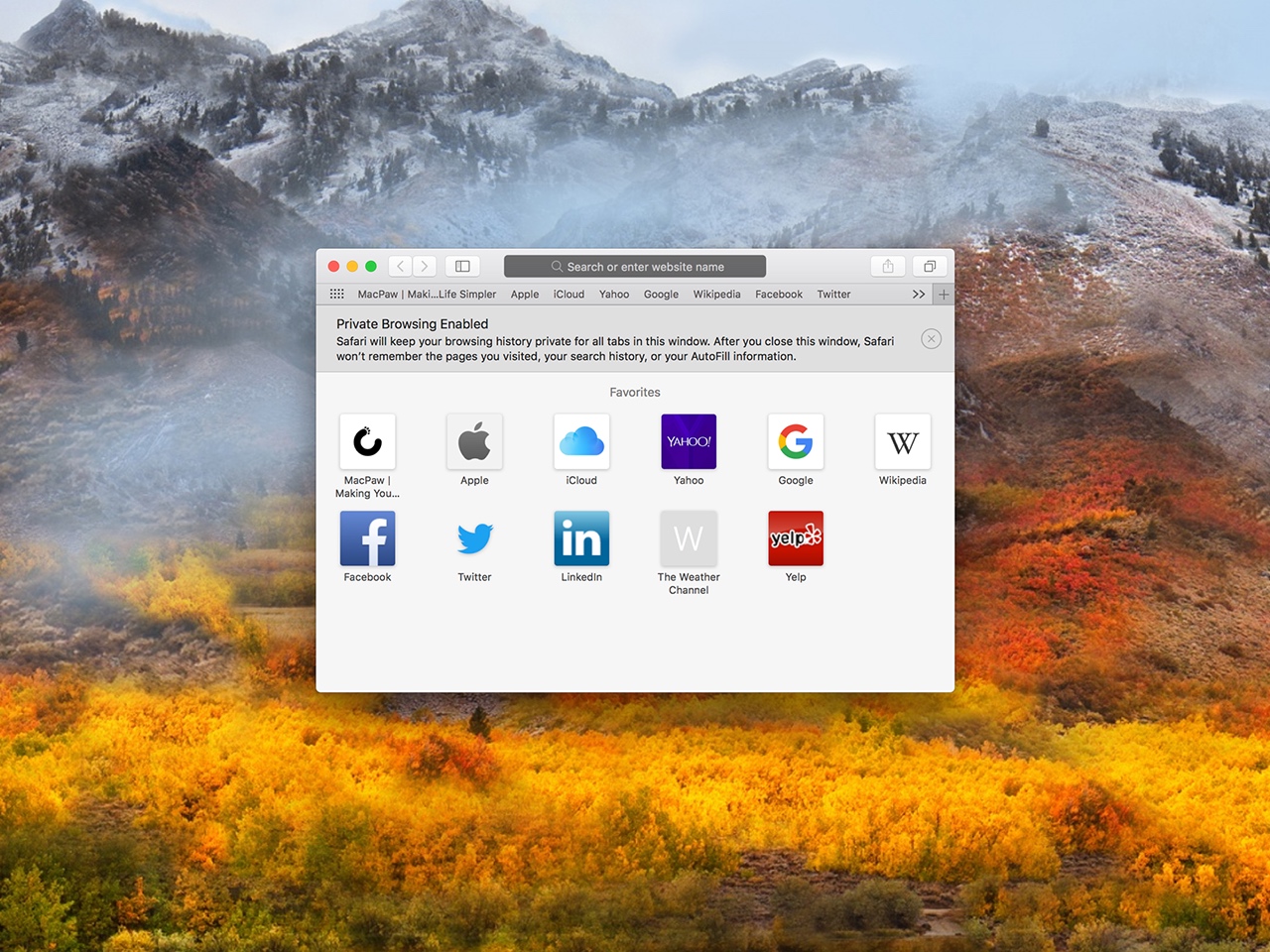This screenshot has width=1270, height=952.
Task: Dismiss the Private Browsing notice
Action: [x=931, y=338]
